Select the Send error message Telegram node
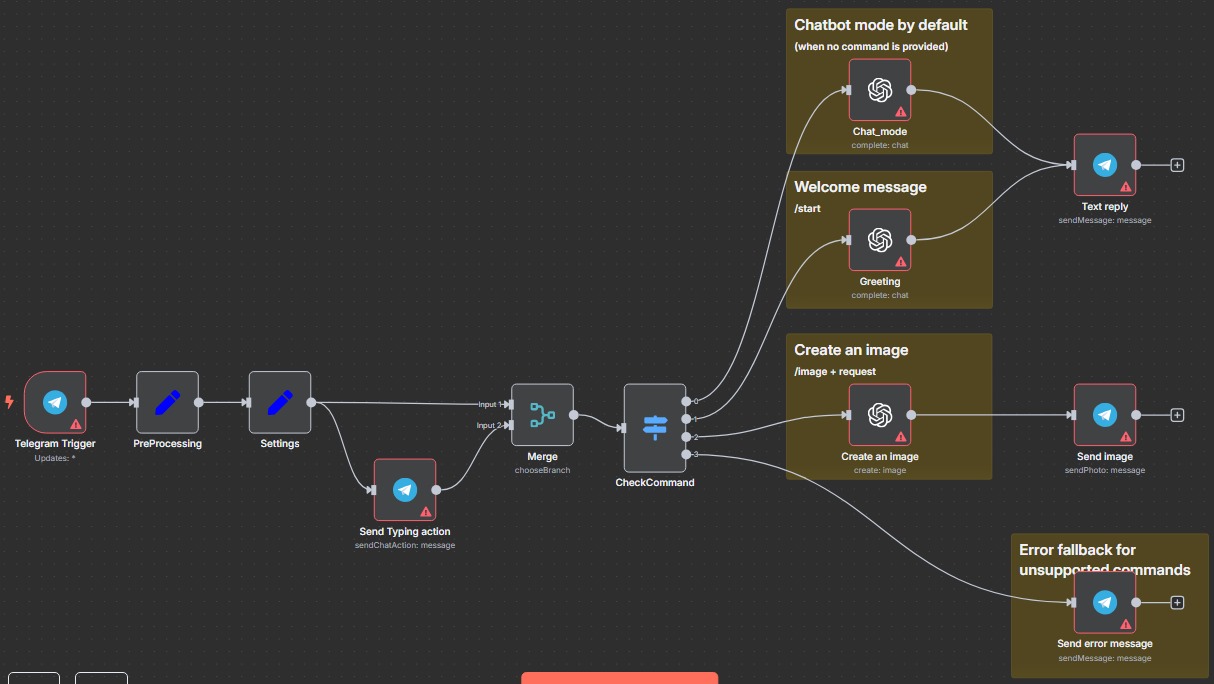This screenshot has width=1214, height=684. [x=1105, y=602]
